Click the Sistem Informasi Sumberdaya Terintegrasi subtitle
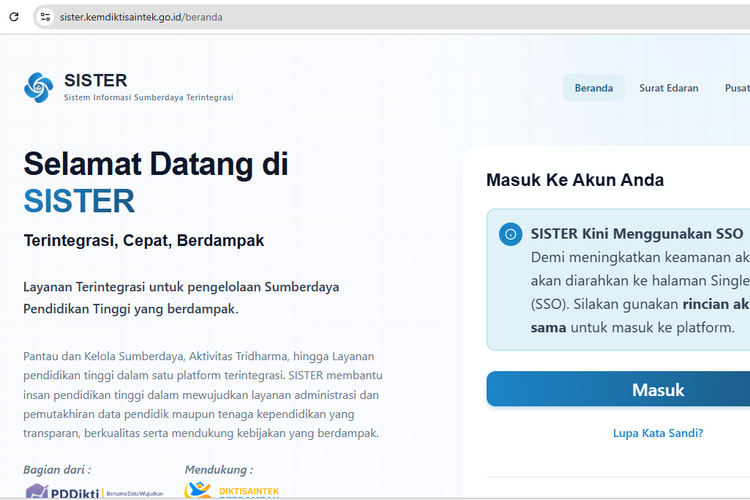This screenshot has height=500, width=750. 149,98
